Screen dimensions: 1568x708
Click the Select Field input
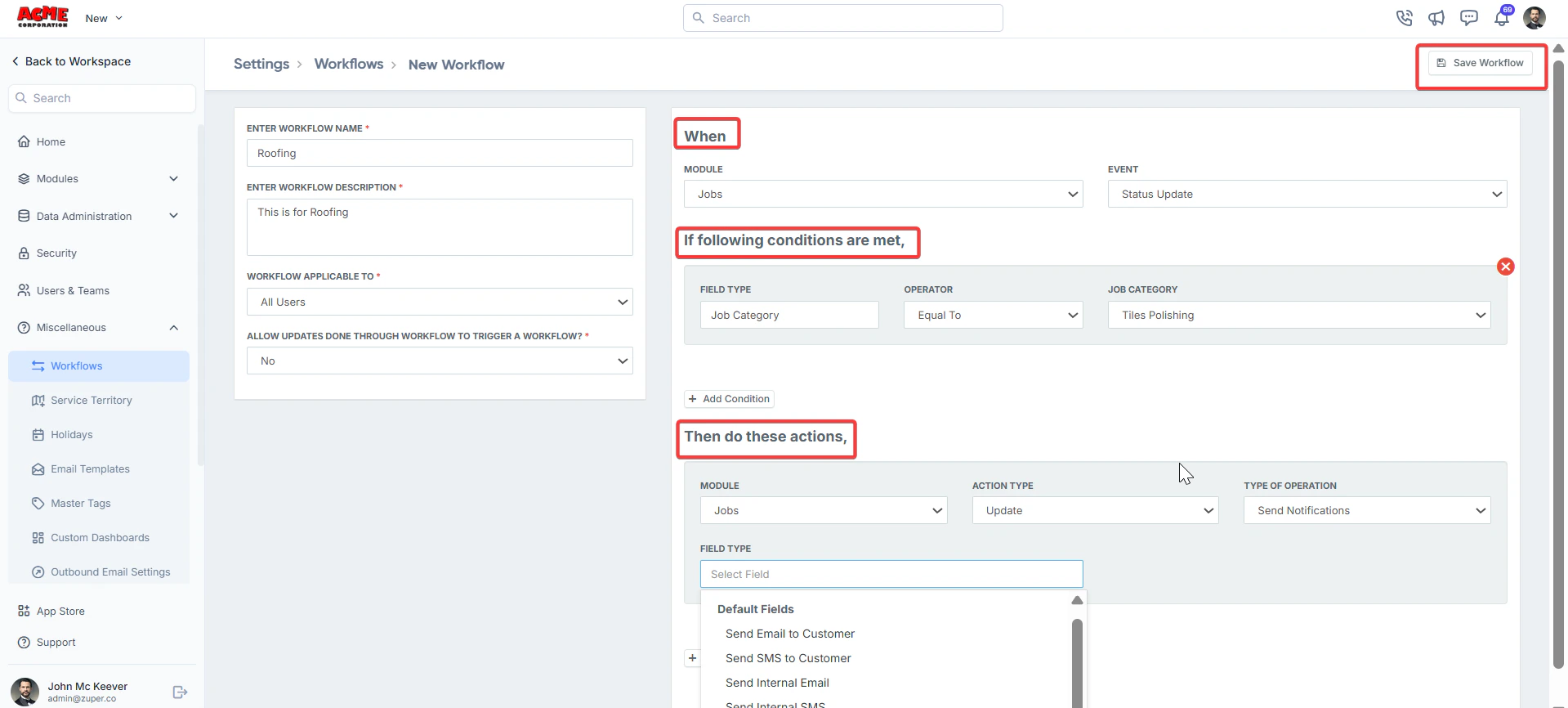[x=891, y=574]
